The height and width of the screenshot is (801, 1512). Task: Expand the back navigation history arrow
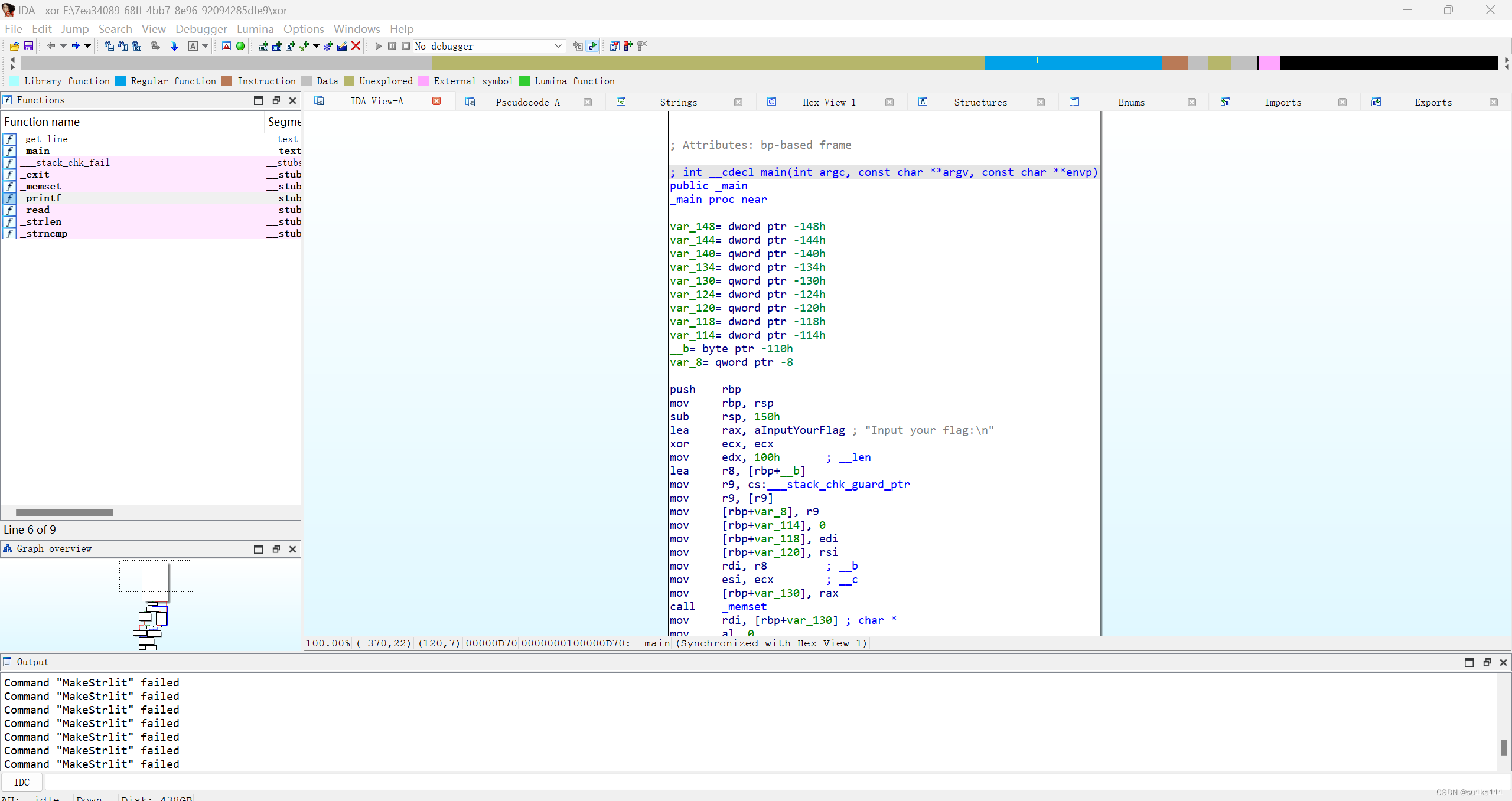tap(63, 46)
